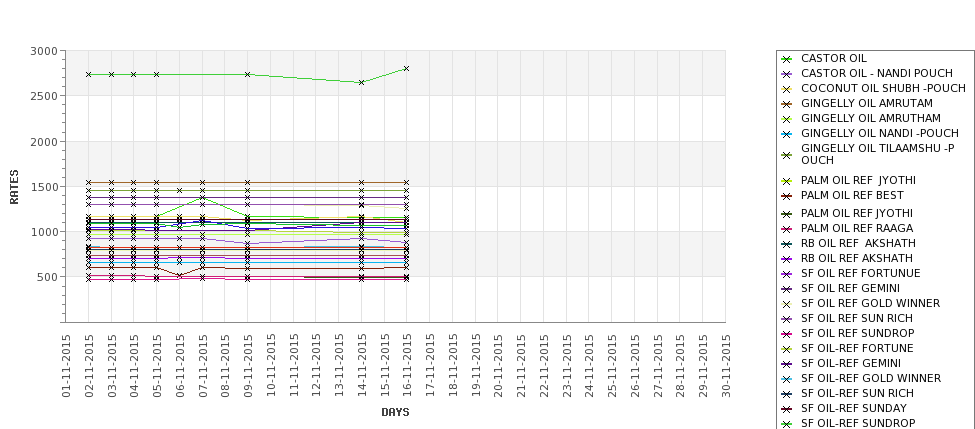
Task: Click the RATES y-axis title
Action: point(14,187)
